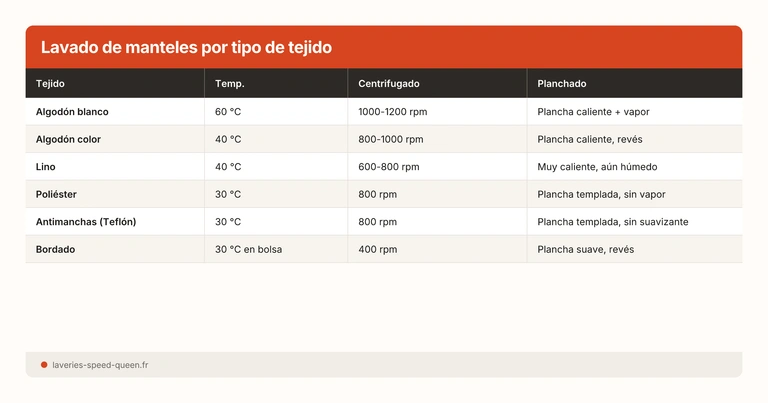Click Muy caliente, aún húmedo cell
This screenshot has height=403, width=768.
coord(597,166)
